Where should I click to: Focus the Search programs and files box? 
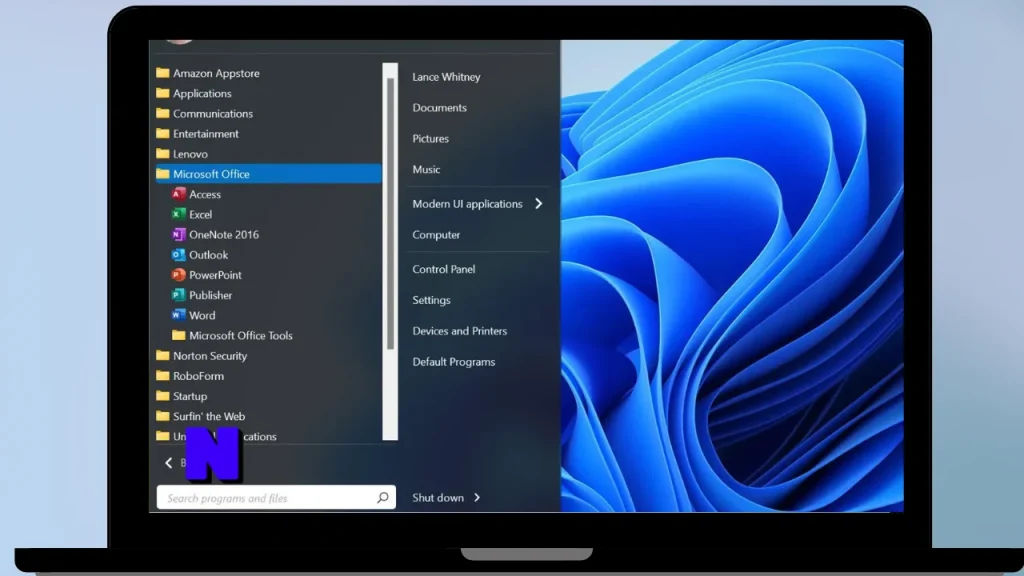point(276,498)
